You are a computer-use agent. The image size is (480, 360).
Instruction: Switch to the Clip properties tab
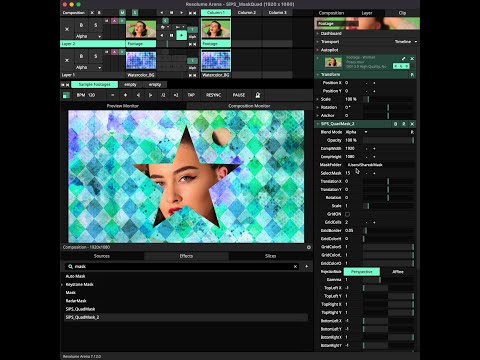[x=402, y=13]
